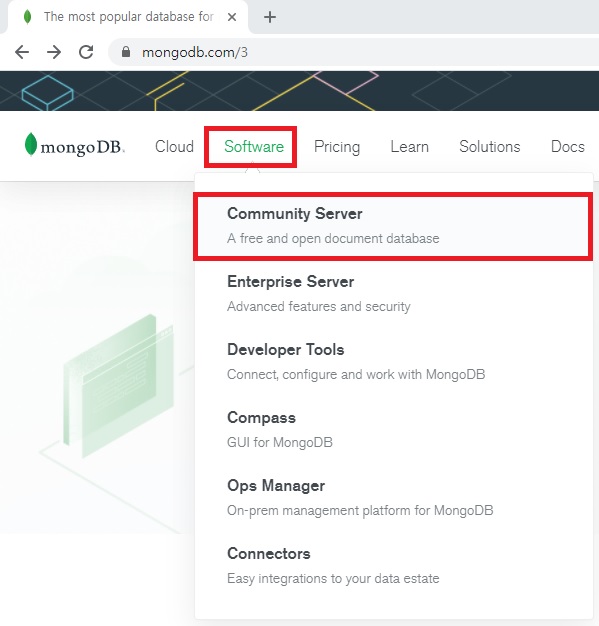Open the Software navigation menu
Viewport: 599px width, 626px height.
coord(254,147)
